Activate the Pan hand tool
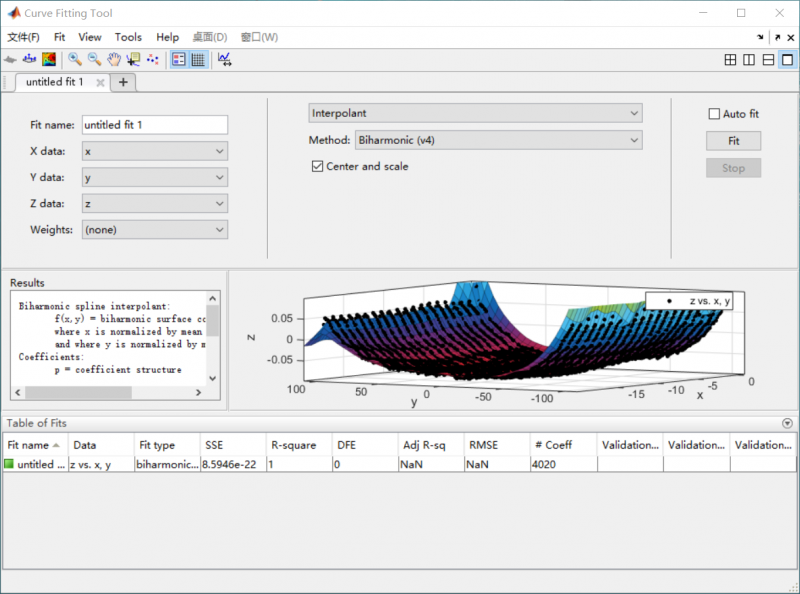 point(114,60)
